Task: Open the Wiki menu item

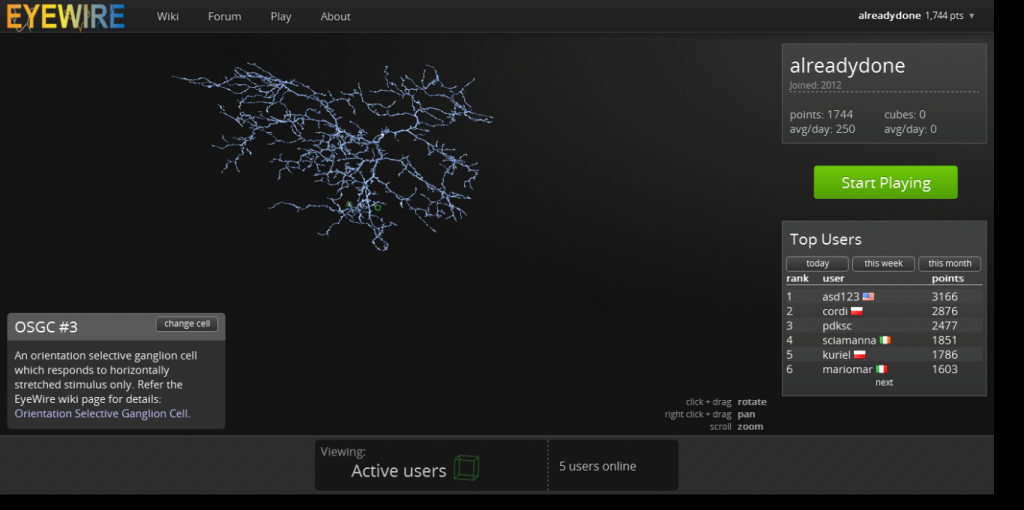Action: [x=168, y=17]
